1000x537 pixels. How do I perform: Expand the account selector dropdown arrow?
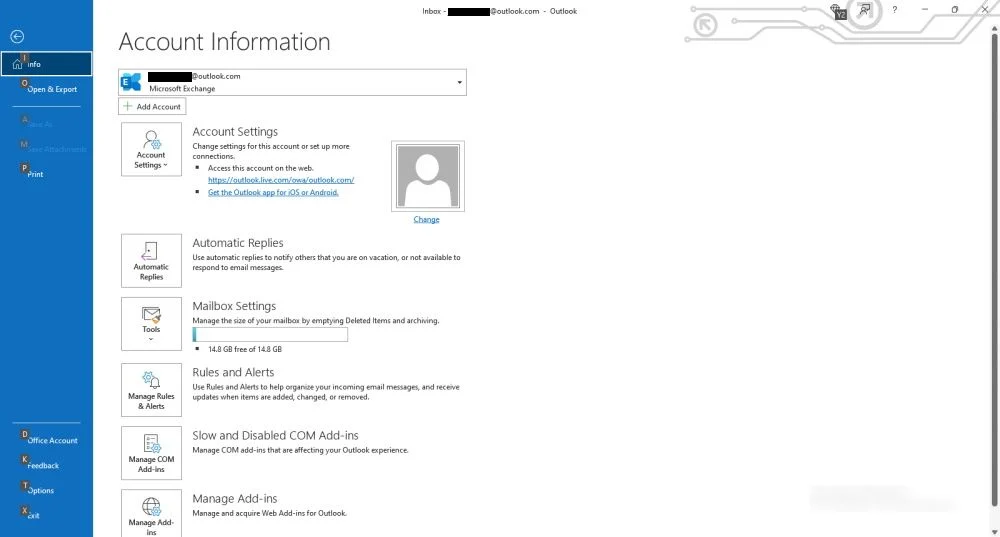[459, 82]
